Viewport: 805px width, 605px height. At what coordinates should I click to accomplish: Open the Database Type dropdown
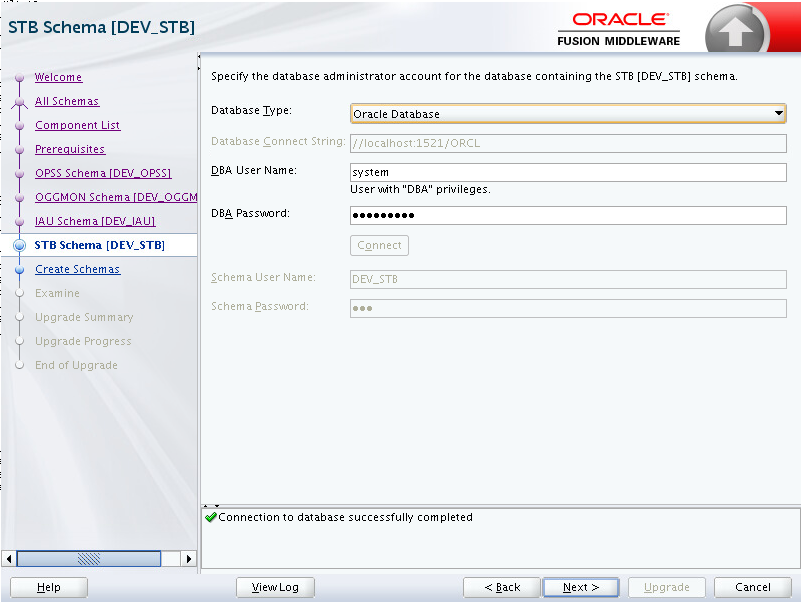click(x=568, y=114)
